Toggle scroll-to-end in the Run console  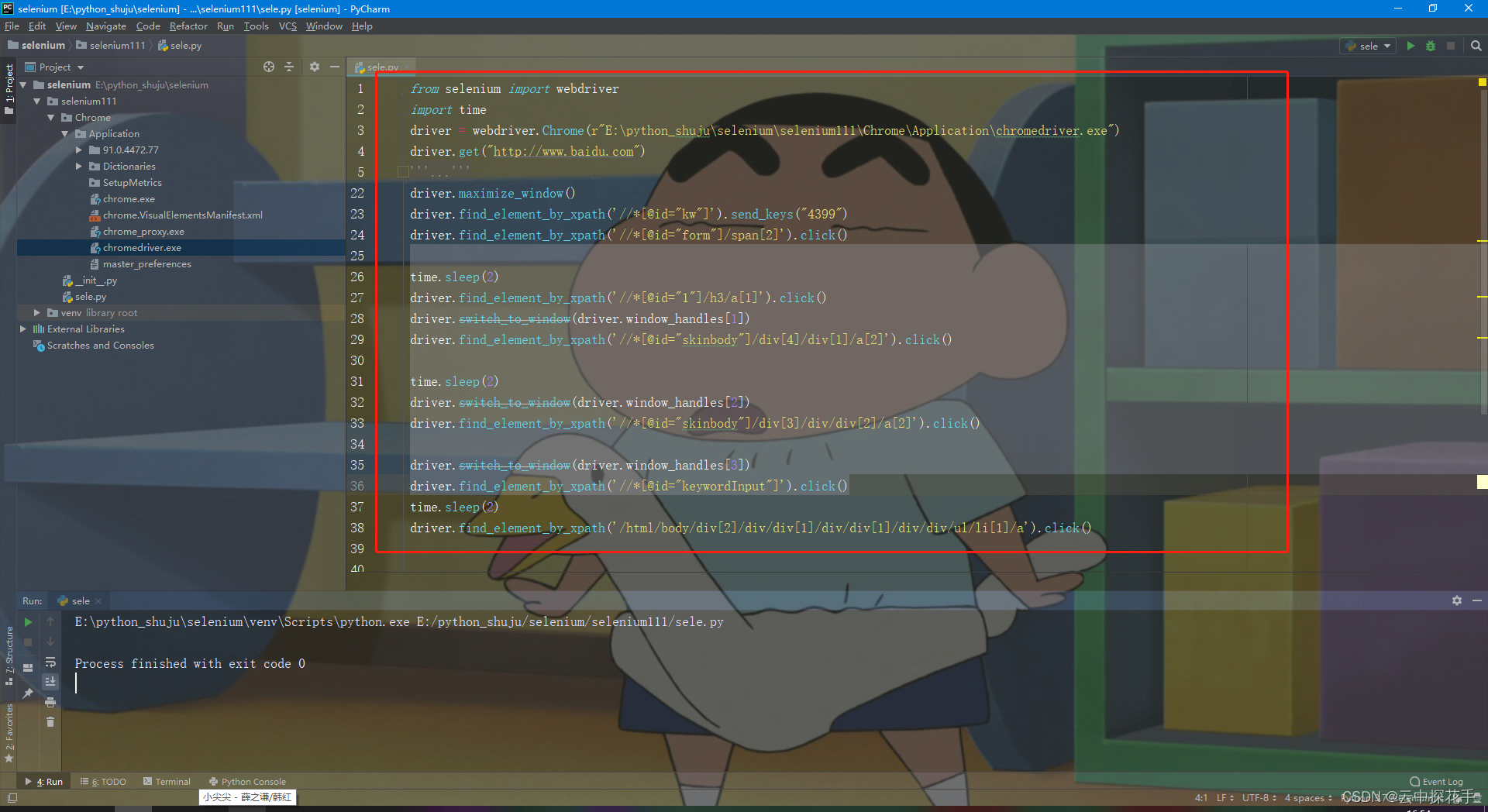click(50, 682)
